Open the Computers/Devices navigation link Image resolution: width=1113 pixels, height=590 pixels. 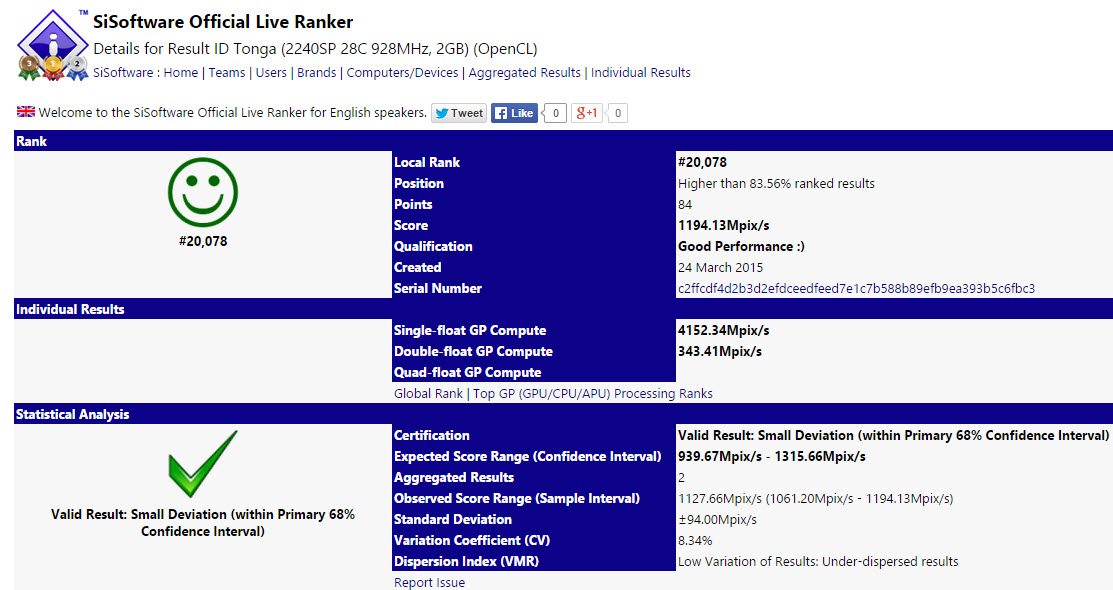coord(402,72)
